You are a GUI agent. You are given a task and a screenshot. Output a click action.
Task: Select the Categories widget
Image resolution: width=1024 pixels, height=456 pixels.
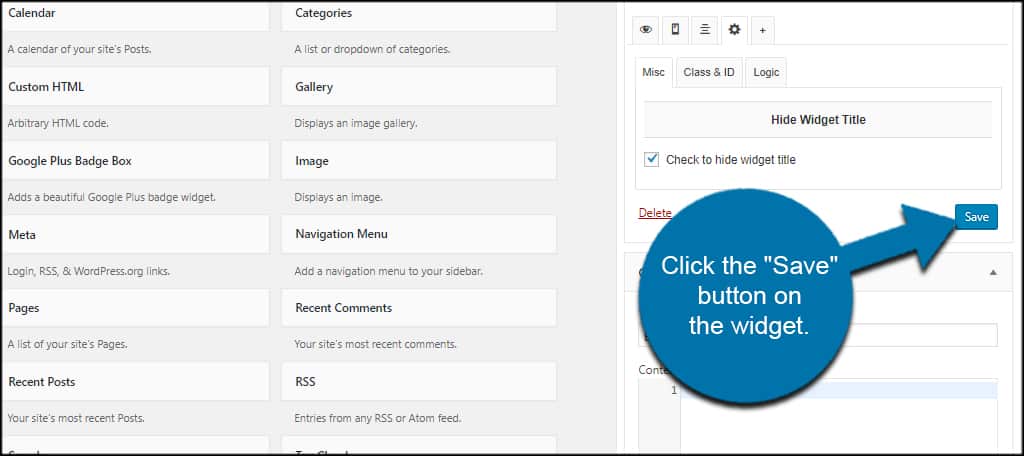(419, 16)
